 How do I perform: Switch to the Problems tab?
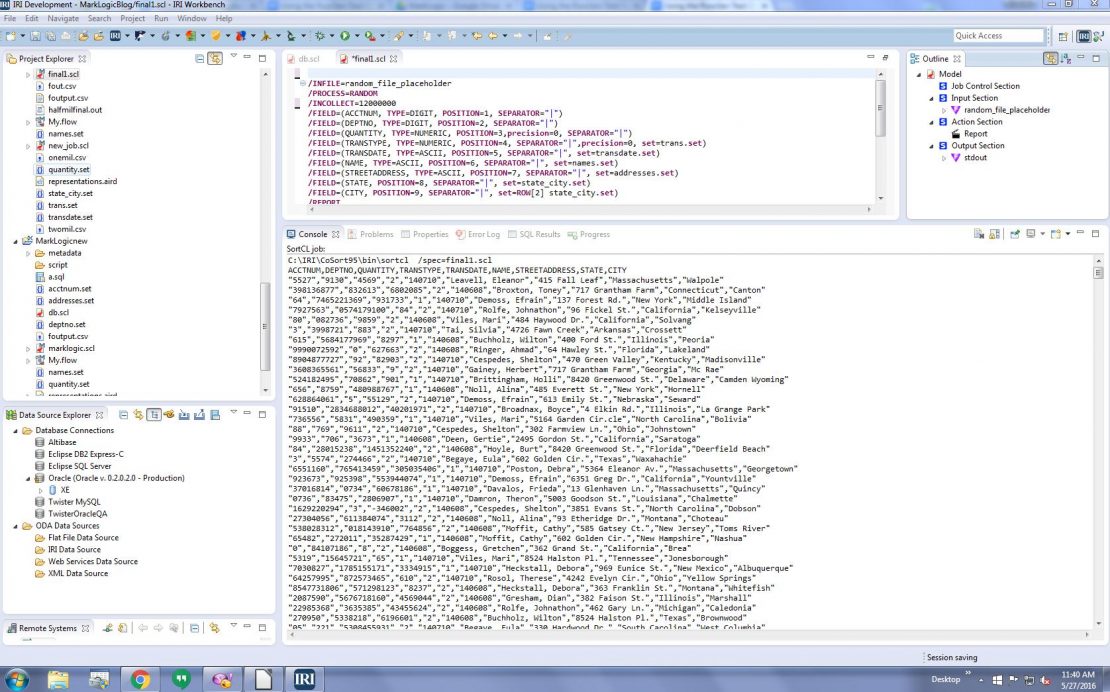(x=370, y=234)
